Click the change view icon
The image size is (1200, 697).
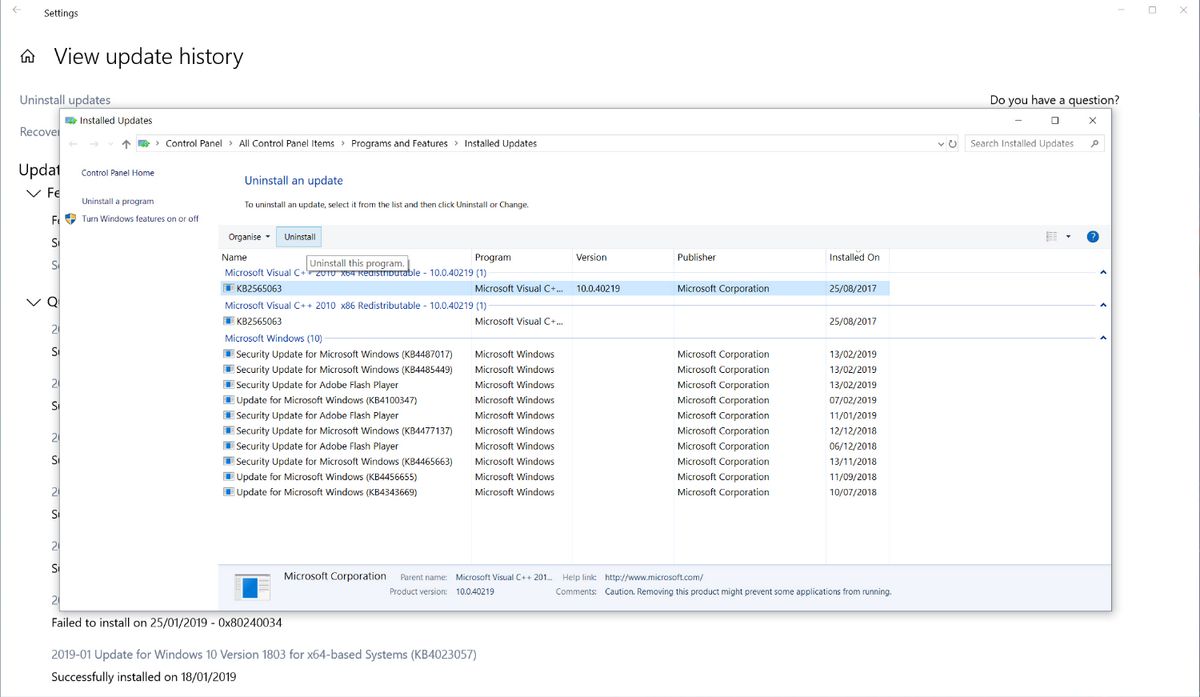(1051, 237)
